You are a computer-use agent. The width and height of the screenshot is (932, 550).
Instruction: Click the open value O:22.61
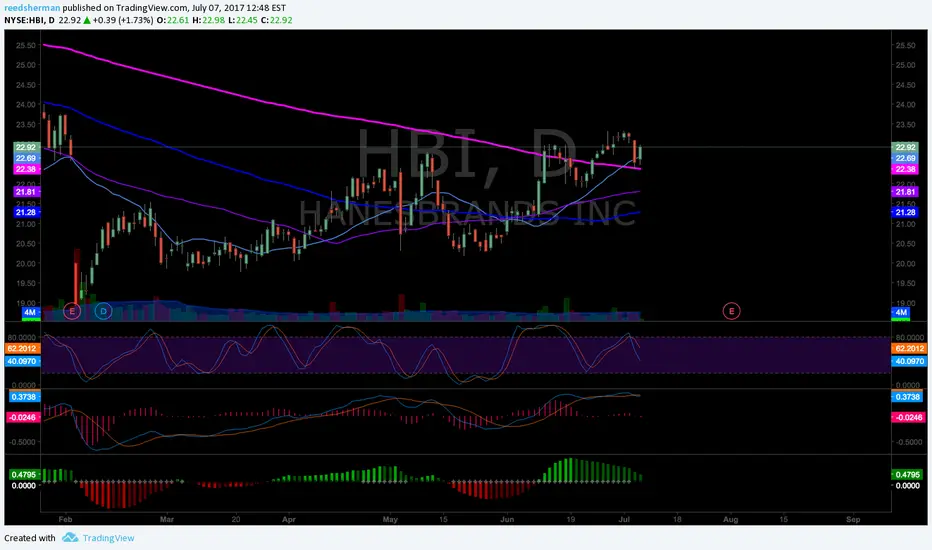coord(173,20)
